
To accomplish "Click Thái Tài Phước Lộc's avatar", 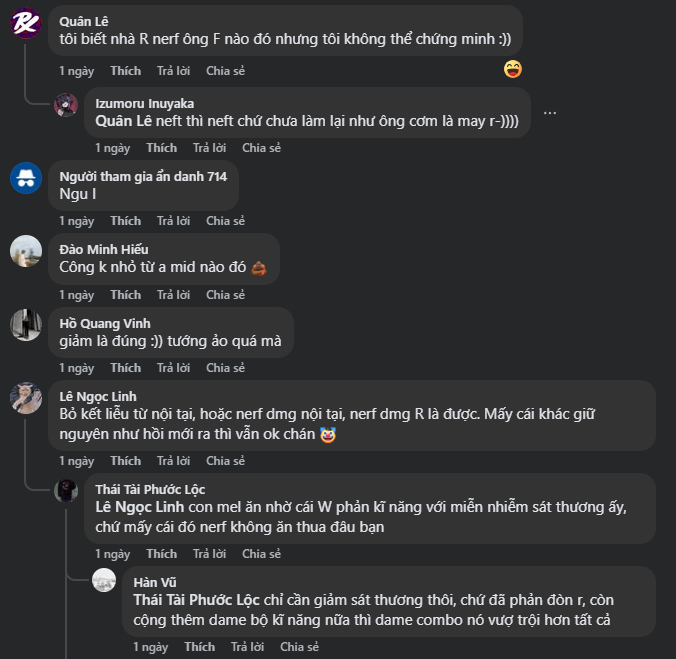I will pos(66,489).
